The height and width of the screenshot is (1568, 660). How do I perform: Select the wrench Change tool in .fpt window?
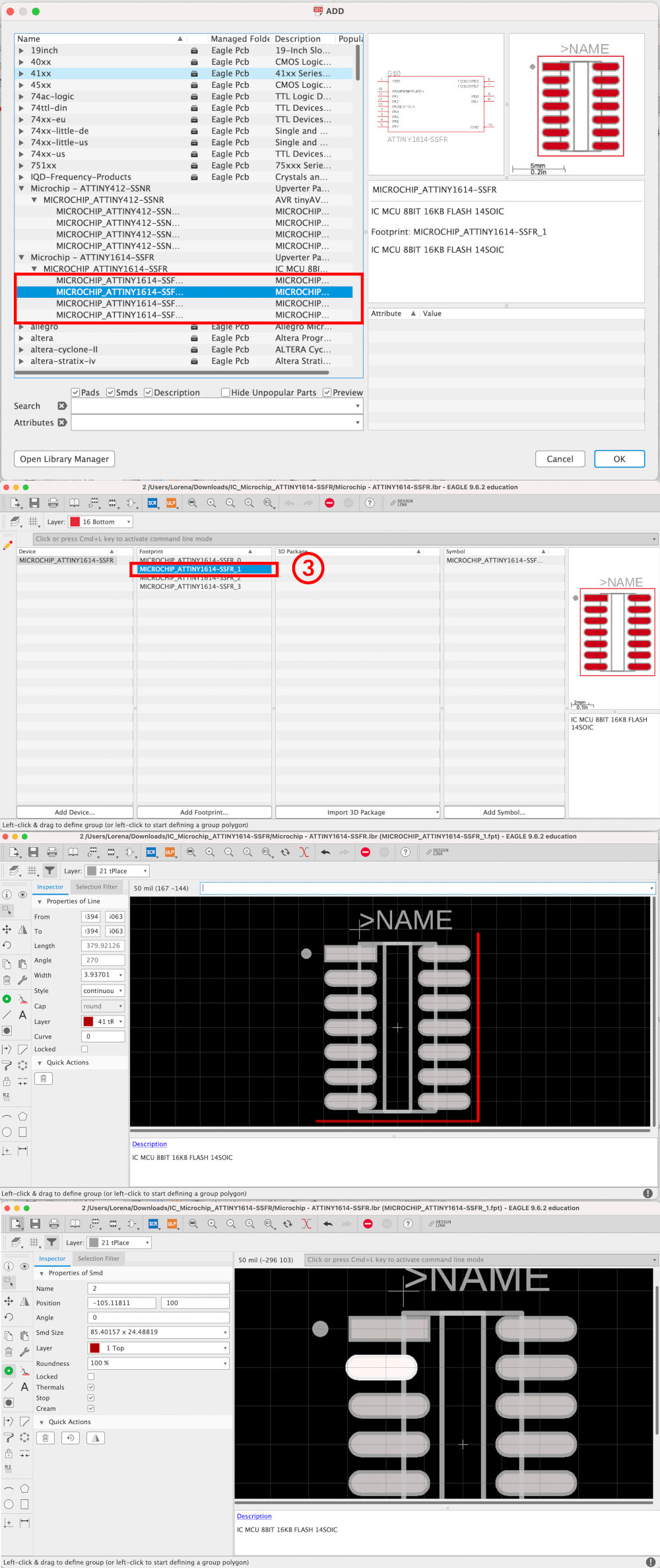point(24,1352)
